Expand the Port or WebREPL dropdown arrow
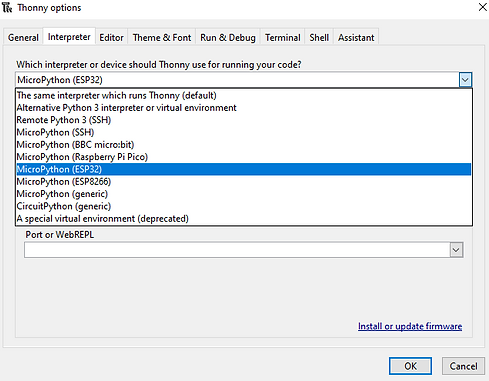This screenshot has height=381, width=489. (456, 250)
